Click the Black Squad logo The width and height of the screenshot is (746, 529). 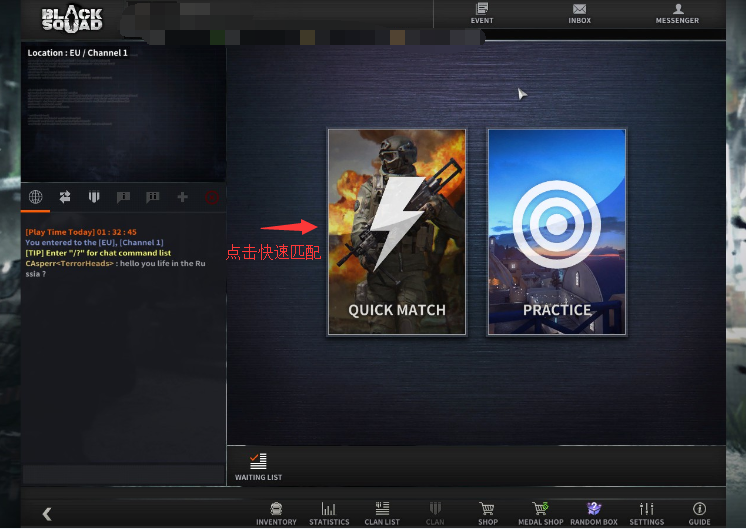(72, 19)
